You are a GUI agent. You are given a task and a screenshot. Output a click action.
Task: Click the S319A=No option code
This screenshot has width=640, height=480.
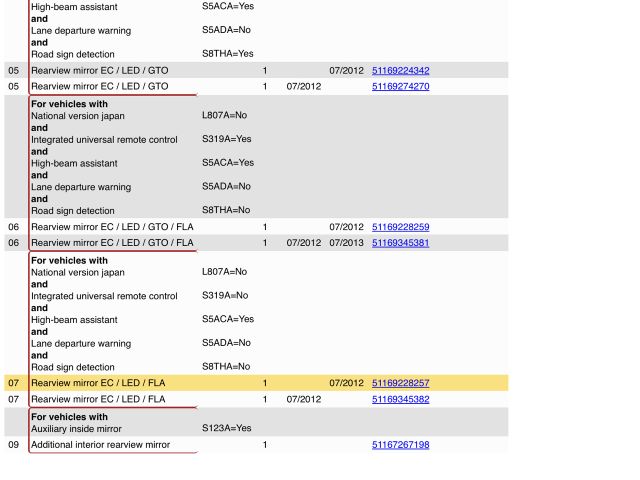[x=225, y=296]
